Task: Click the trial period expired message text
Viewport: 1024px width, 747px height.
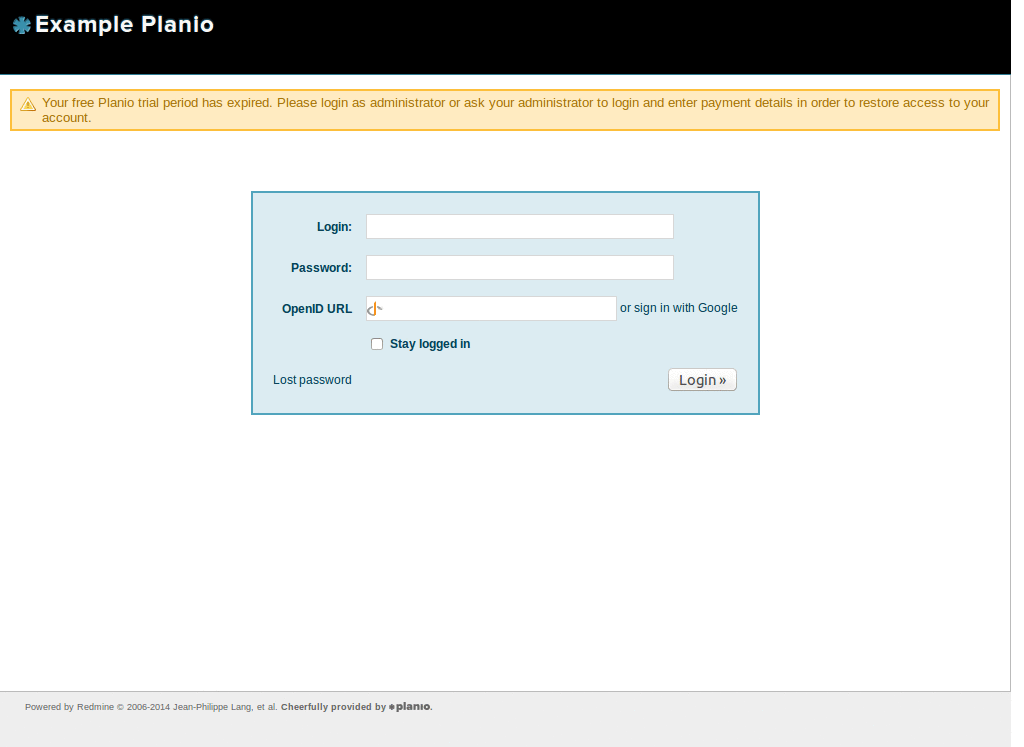Action: click(515, 110)
